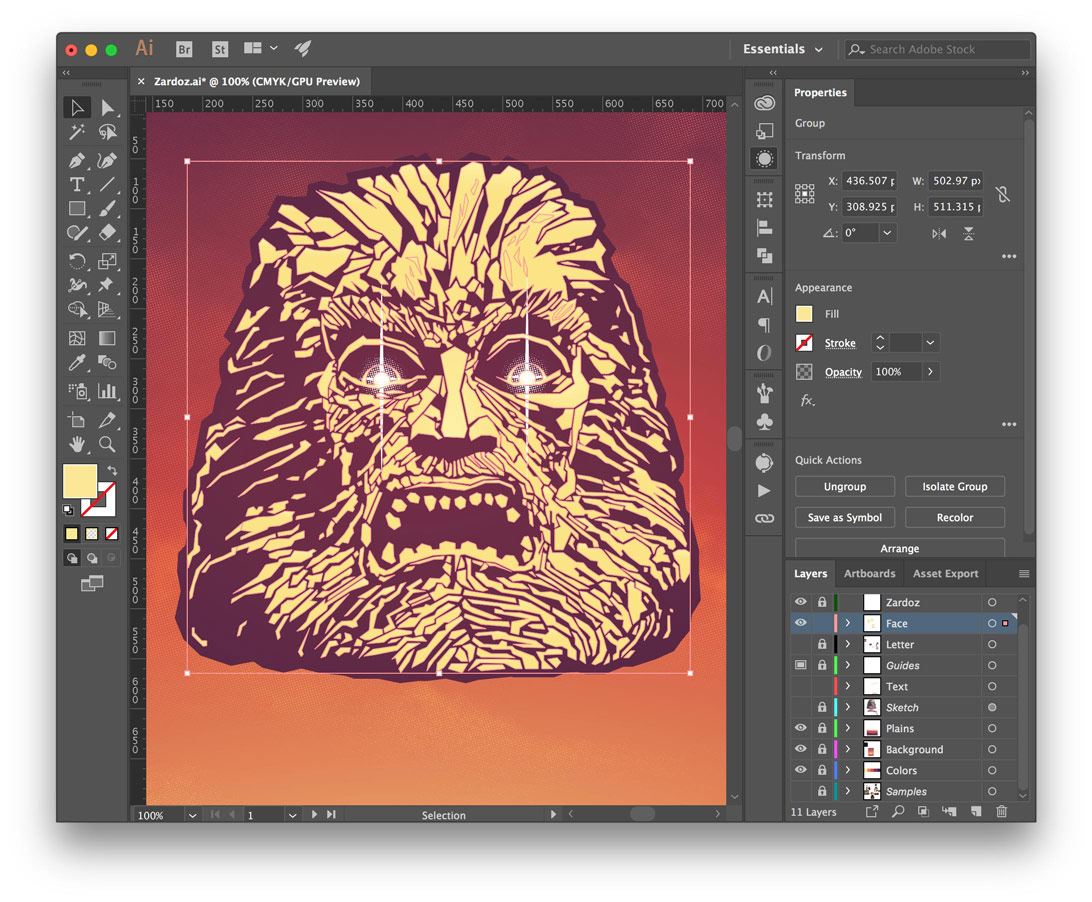1092x902 pixels.
Task: Activate the Zoom tool
Action: pos(107,444)
